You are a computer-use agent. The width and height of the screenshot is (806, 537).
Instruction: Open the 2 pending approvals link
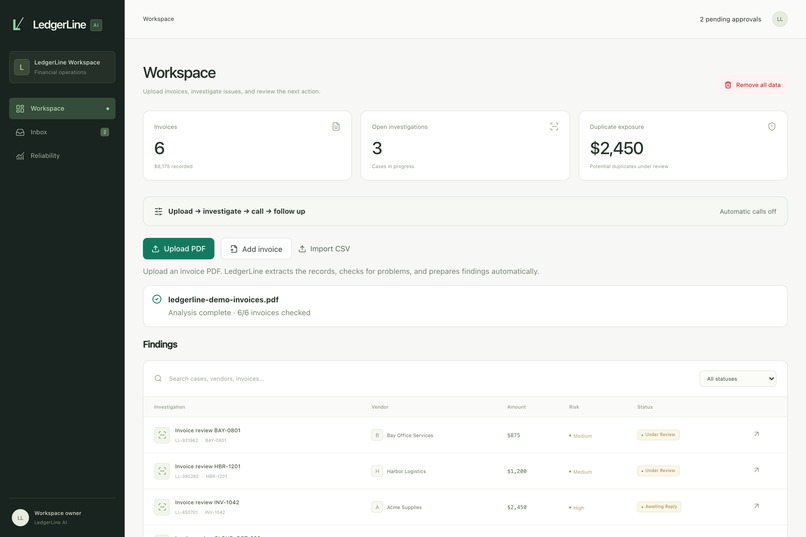pyautogui.click(x=730, y=19)
